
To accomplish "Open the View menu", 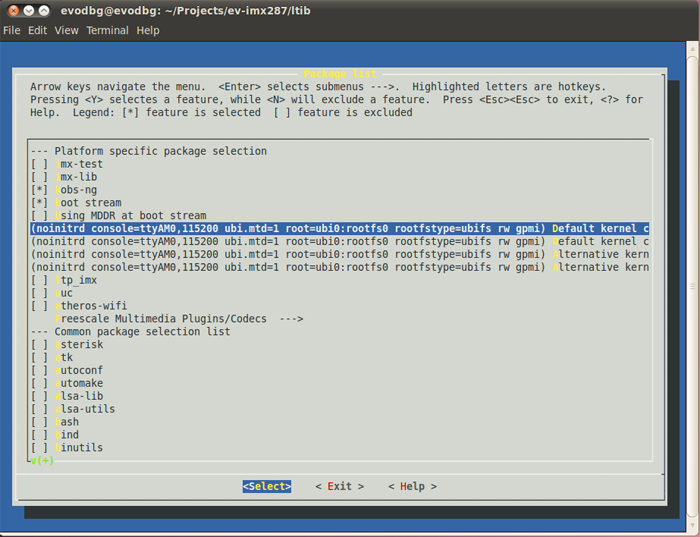I will [67, 31].
